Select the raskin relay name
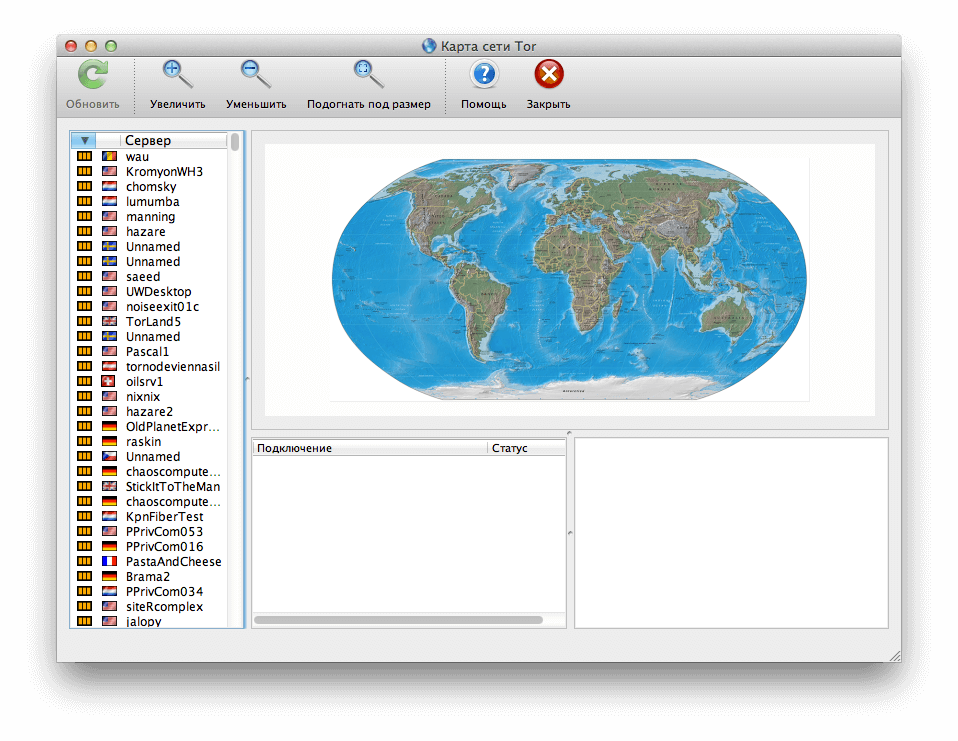 coord(144,441)
